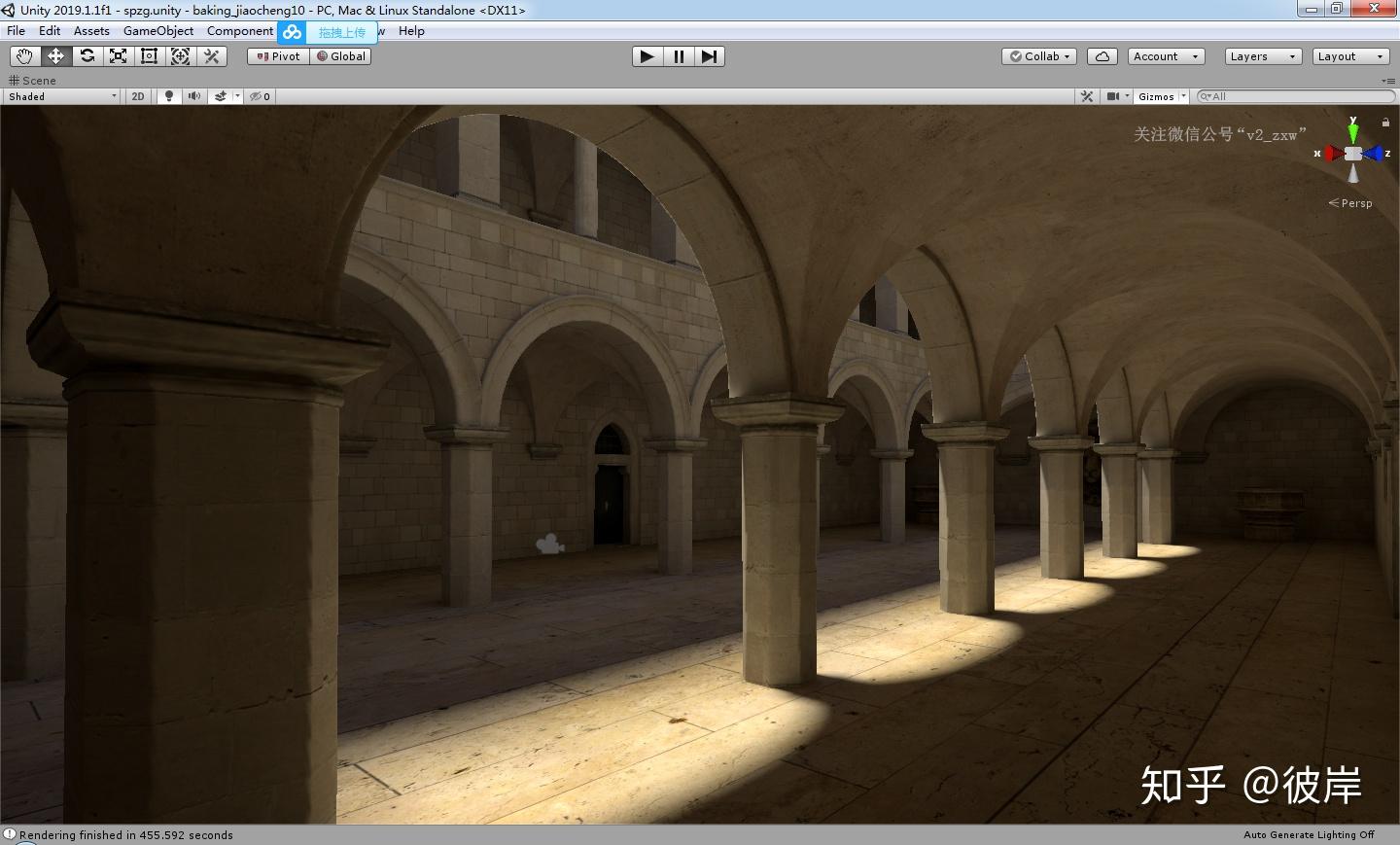The width and height of the screenshot is (1400, 845).
Task: Open the GameObject menu
Action: 158,31
